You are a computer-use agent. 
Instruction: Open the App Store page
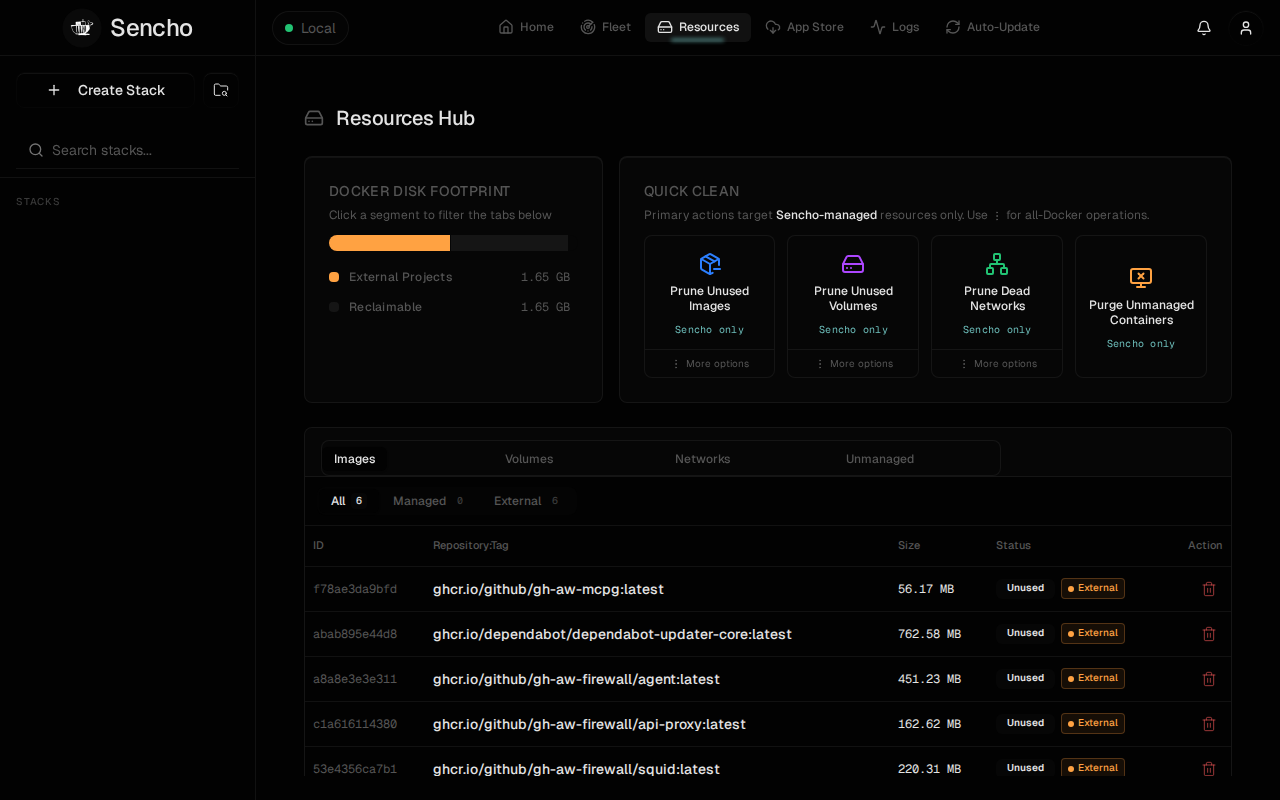805,27
